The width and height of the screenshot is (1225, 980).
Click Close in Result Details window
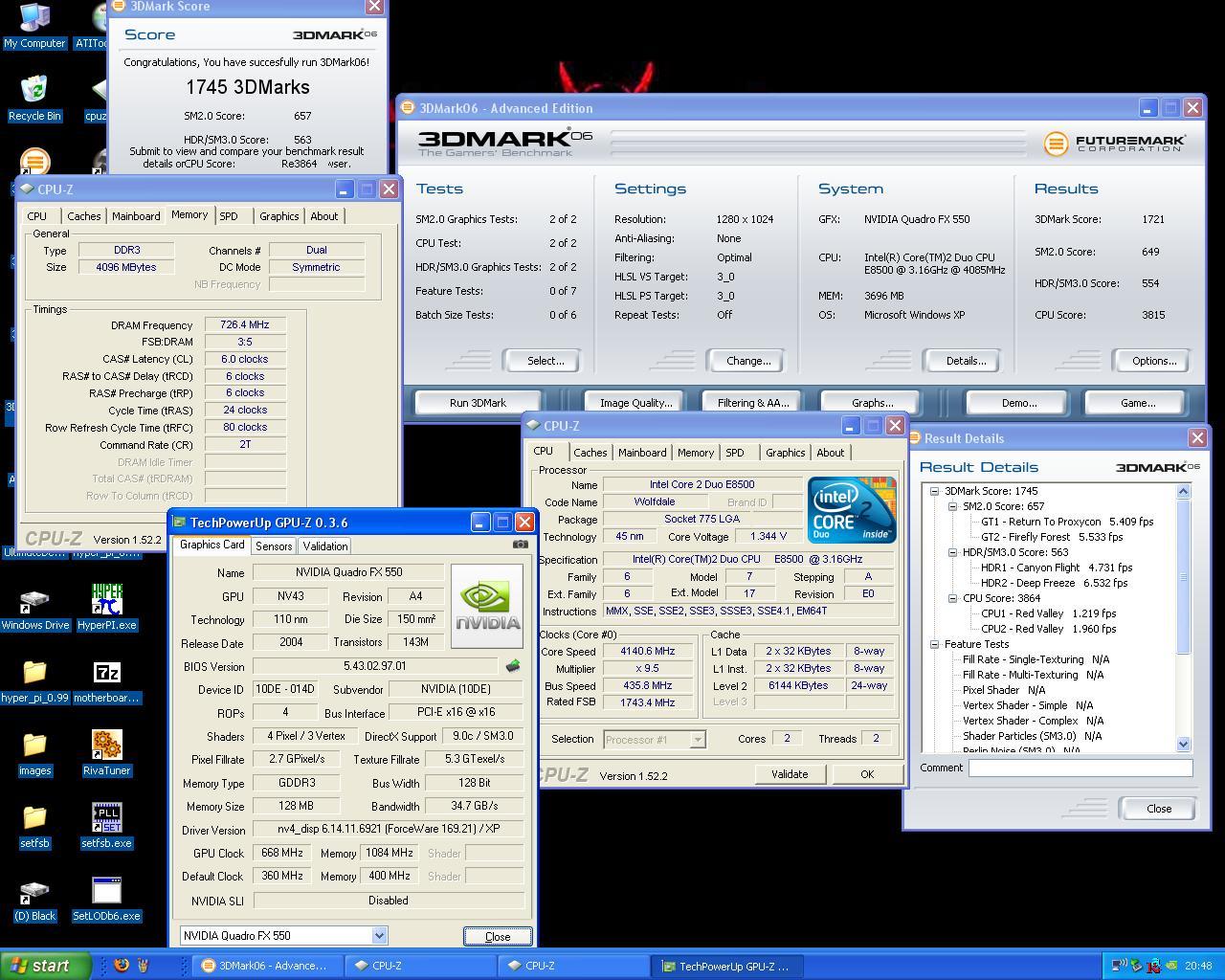point(1159,809)
